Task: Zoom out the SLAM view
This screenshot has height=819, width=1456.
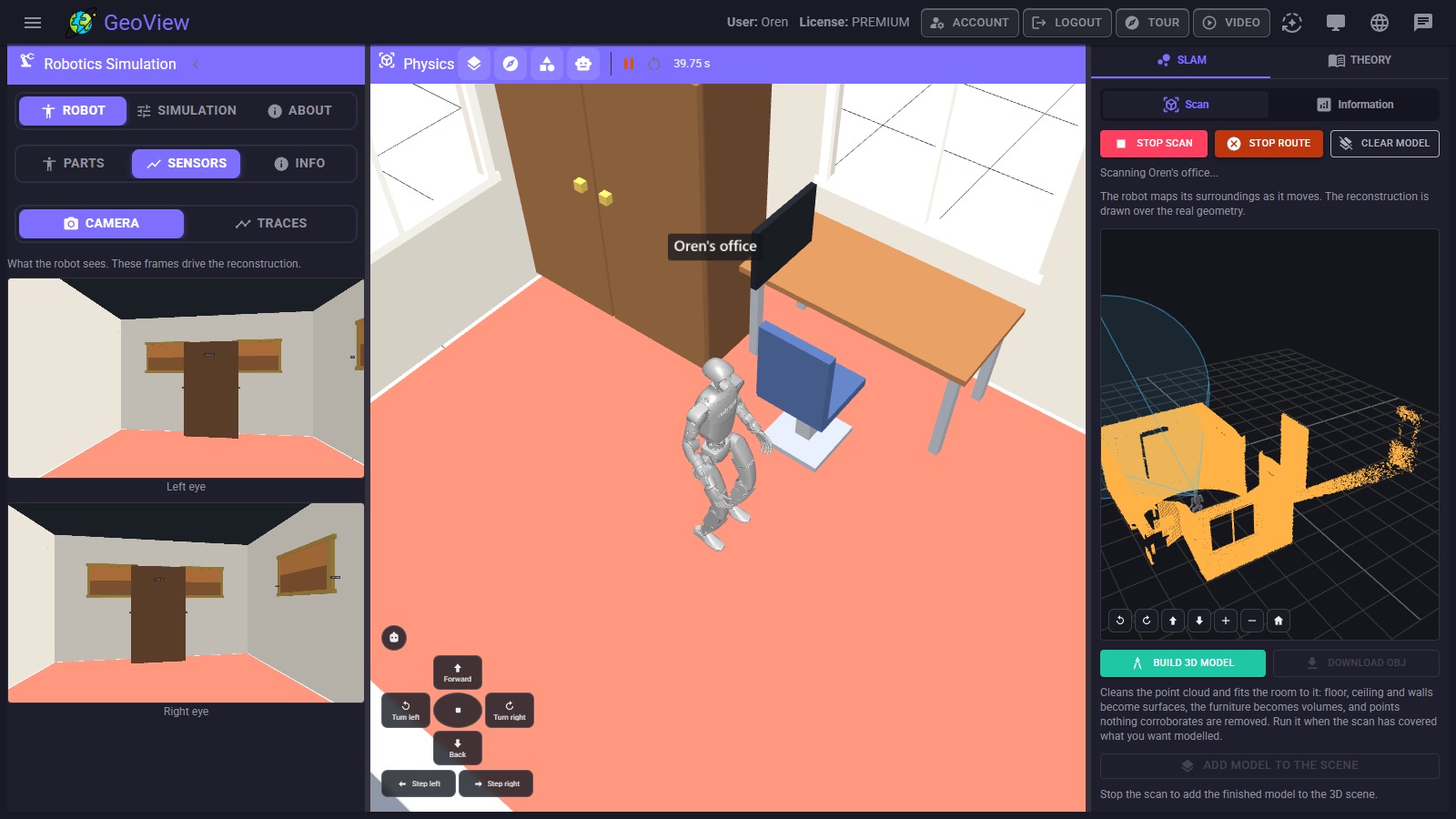Action: click(1252, 621)
